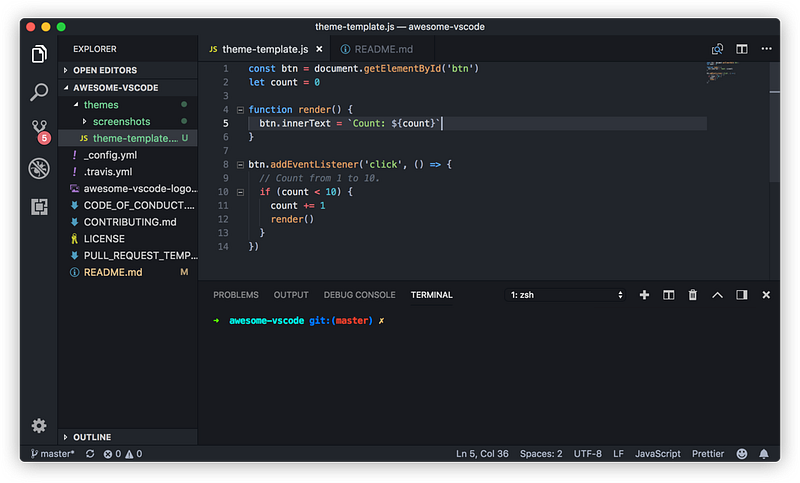Open the LICENSE file in explorer
The width and height of the screenshot is (800, 483).
pos(104,239)
